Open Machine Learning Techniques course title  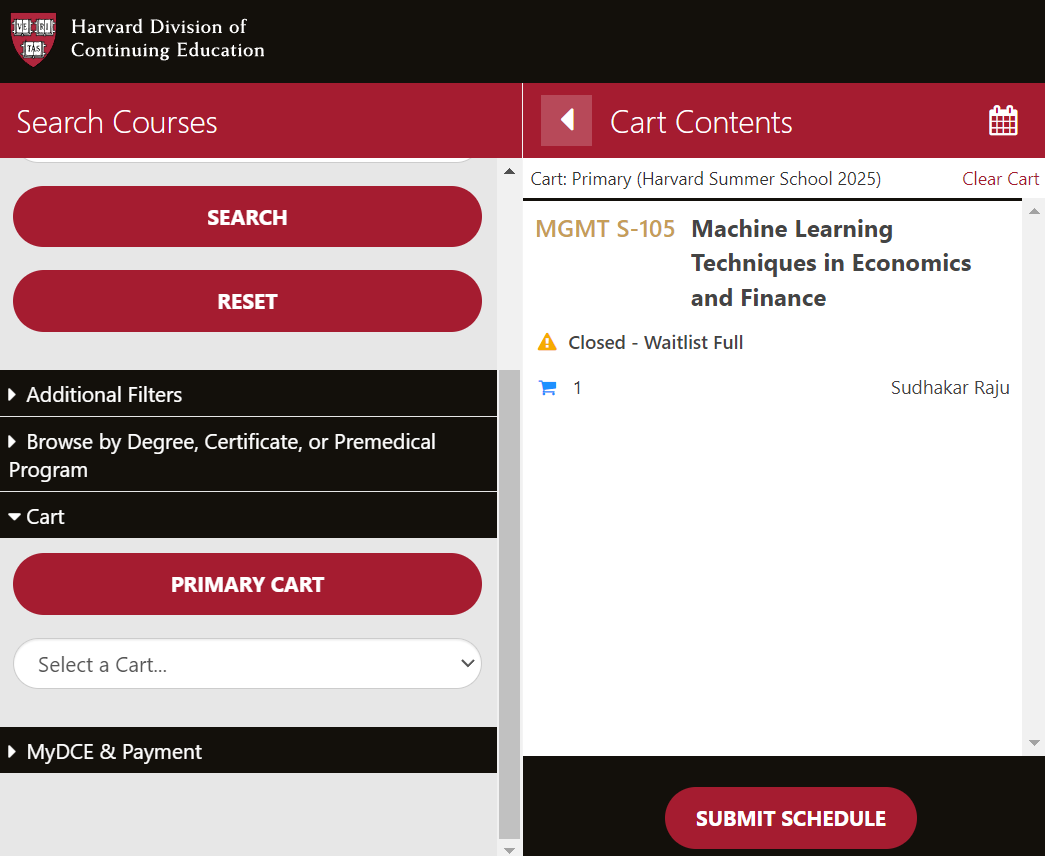point(830,263)
